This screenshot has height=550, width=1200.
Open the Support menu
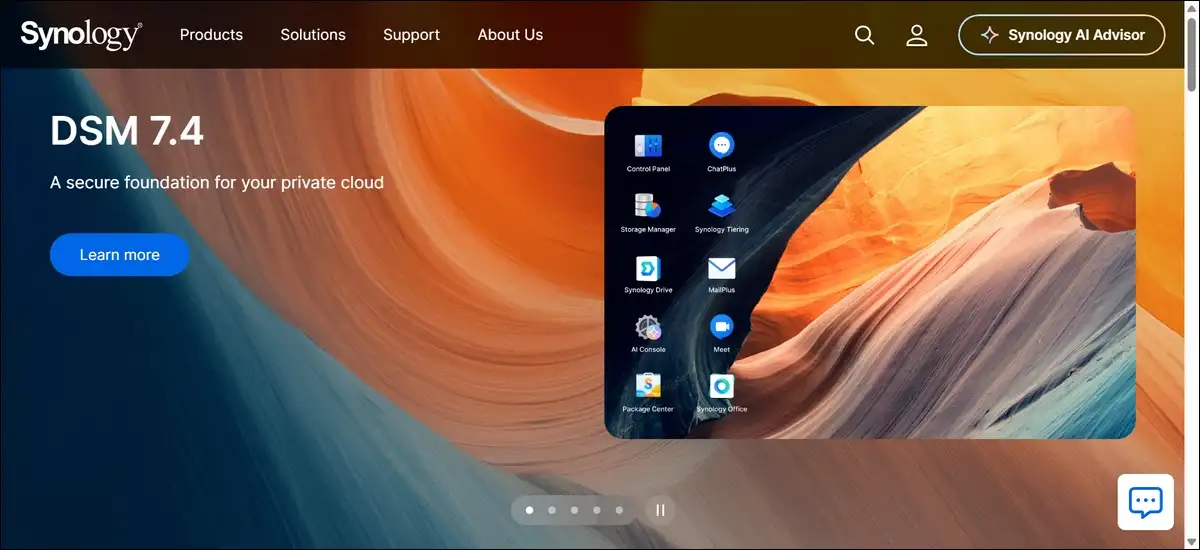point(411,34)
